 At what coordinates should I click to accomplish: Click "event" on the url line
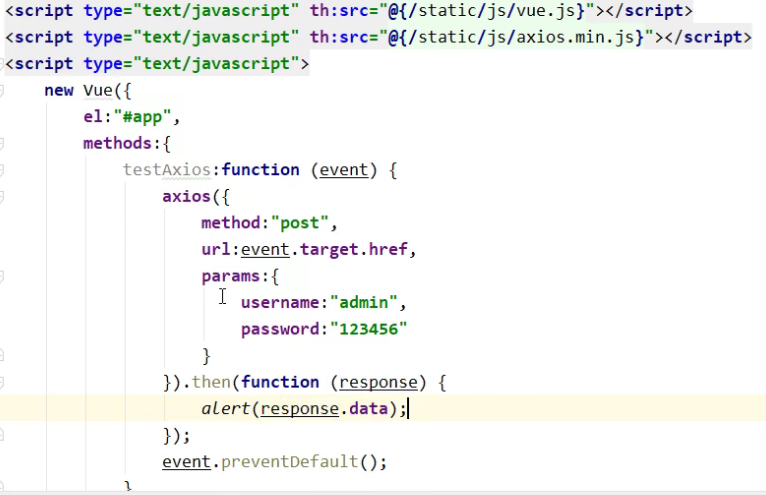tap(265, 250)
